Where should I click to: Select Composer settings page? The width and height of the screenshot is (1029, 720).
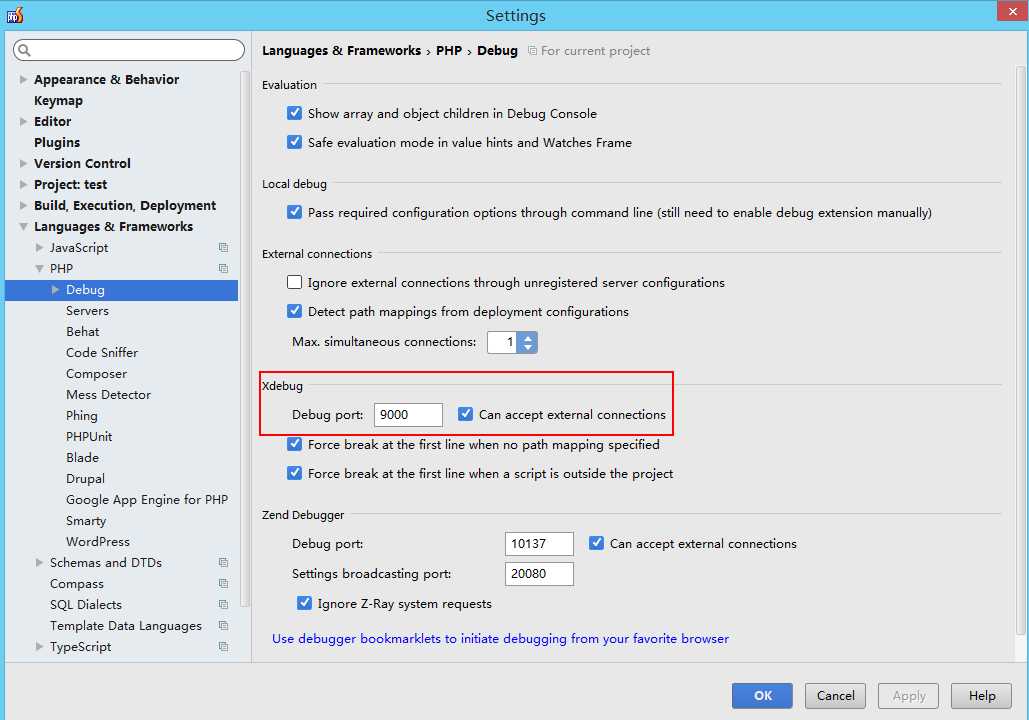pos(96,373)
